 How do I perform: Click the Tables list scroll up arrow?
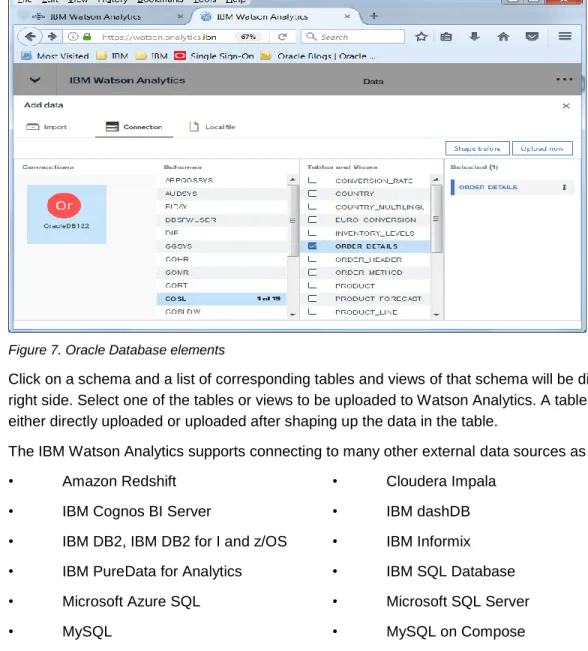(436, 179)
